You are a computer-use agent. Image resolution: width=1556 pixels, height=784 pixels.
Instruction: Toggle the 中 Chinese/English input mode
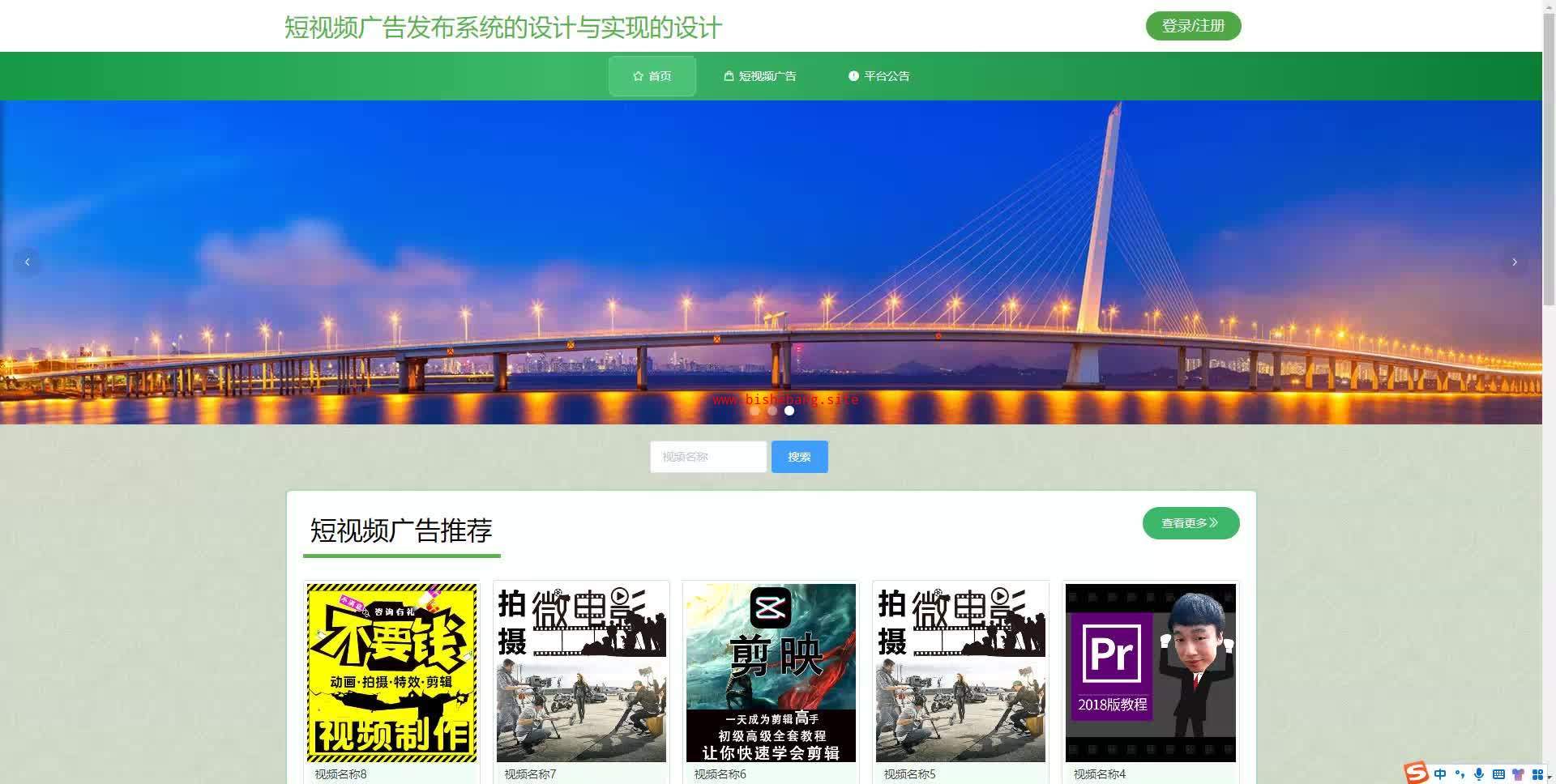1440,774
